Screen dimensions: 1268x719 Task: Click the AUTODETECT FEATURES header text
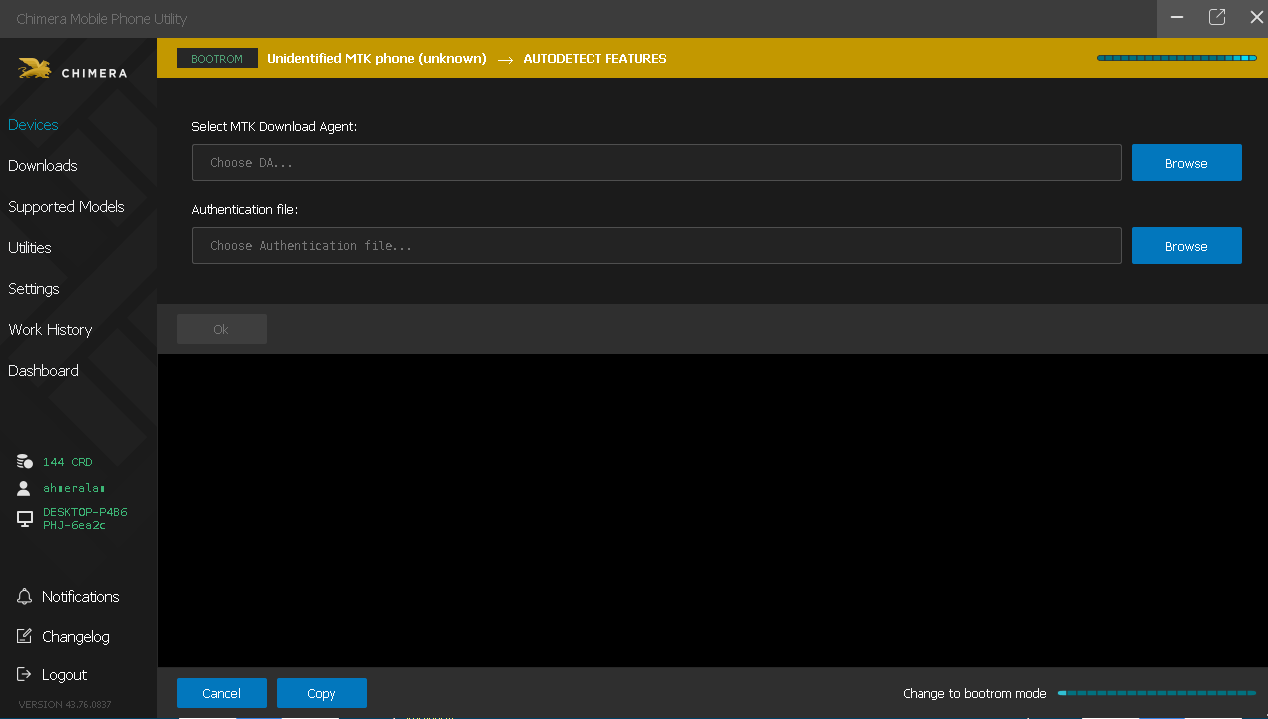coord(595,59)
